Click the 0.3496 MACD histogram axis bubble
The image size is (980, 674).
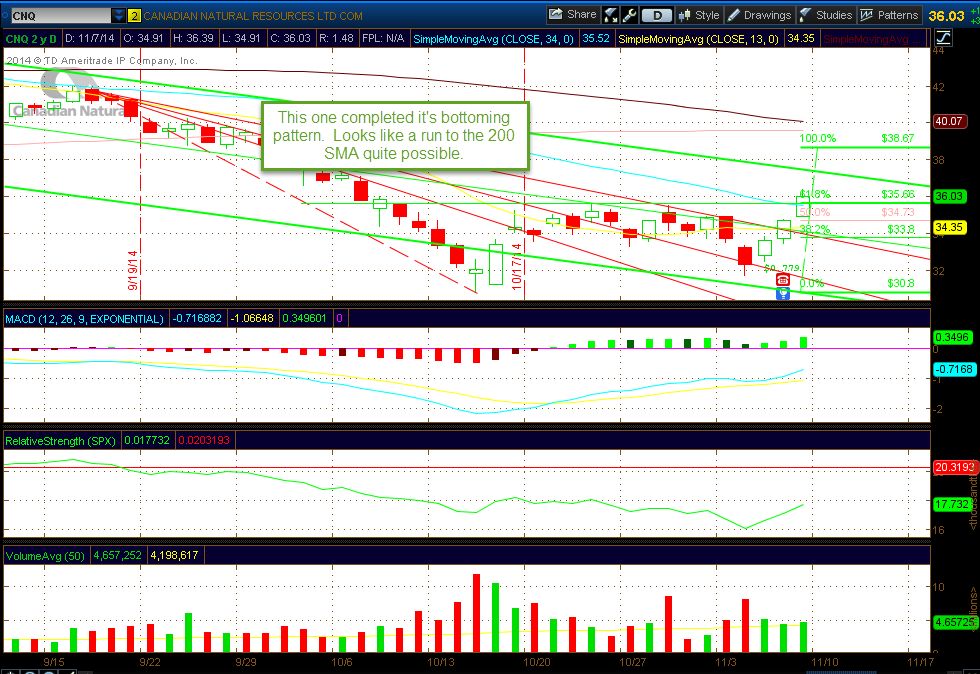(951, 338)
